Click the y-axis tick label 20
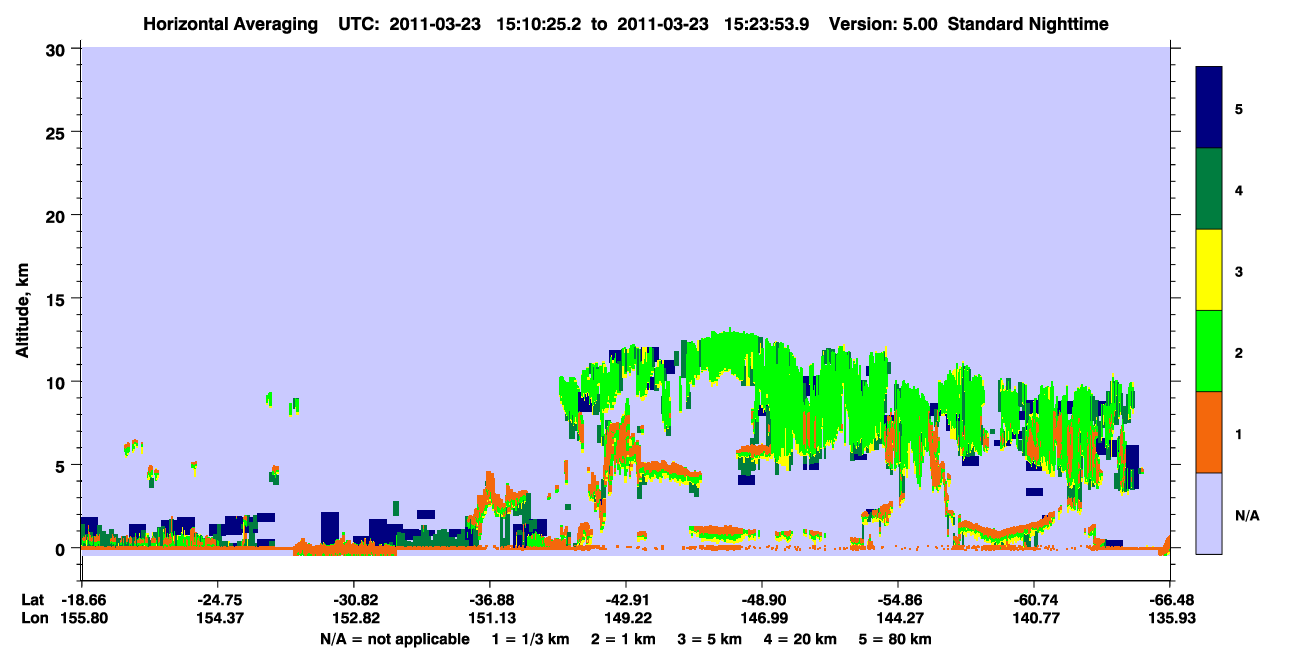This screenshot has width=1300, height=667. [x=58, y=215]
